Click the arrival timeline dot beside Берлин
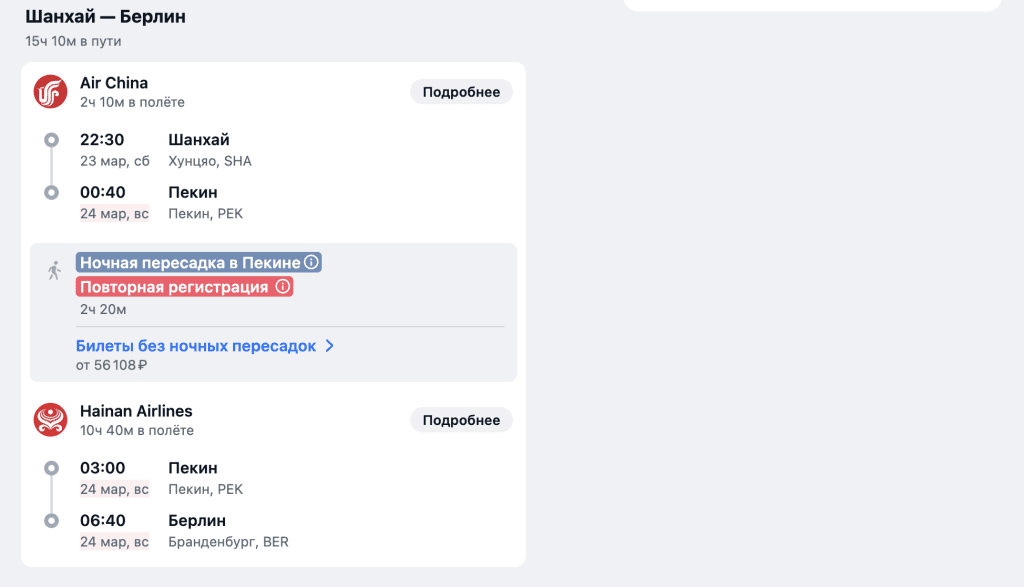 [x=50, y=520]
